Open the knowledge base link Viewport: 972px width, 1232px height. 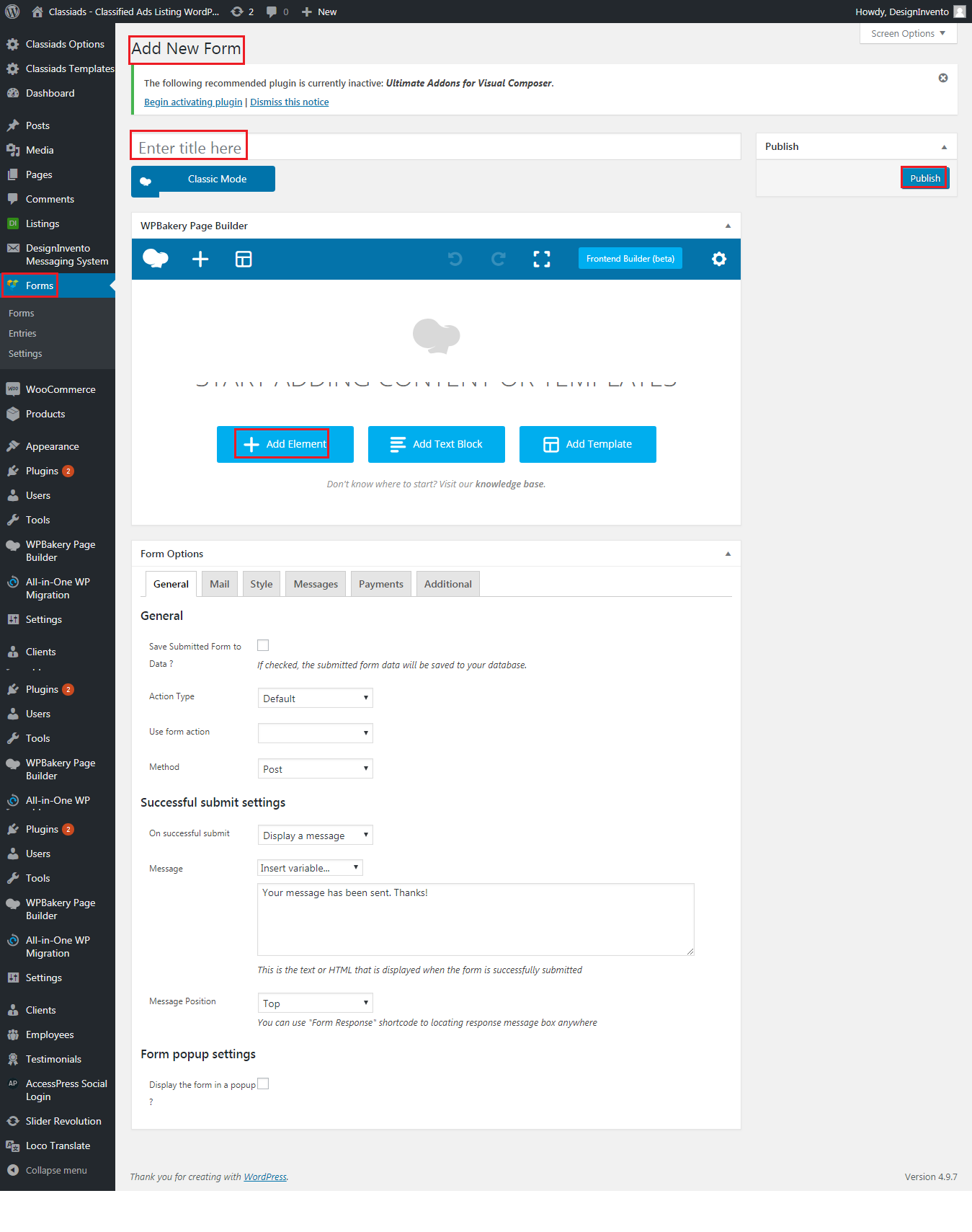pos(509,484)
